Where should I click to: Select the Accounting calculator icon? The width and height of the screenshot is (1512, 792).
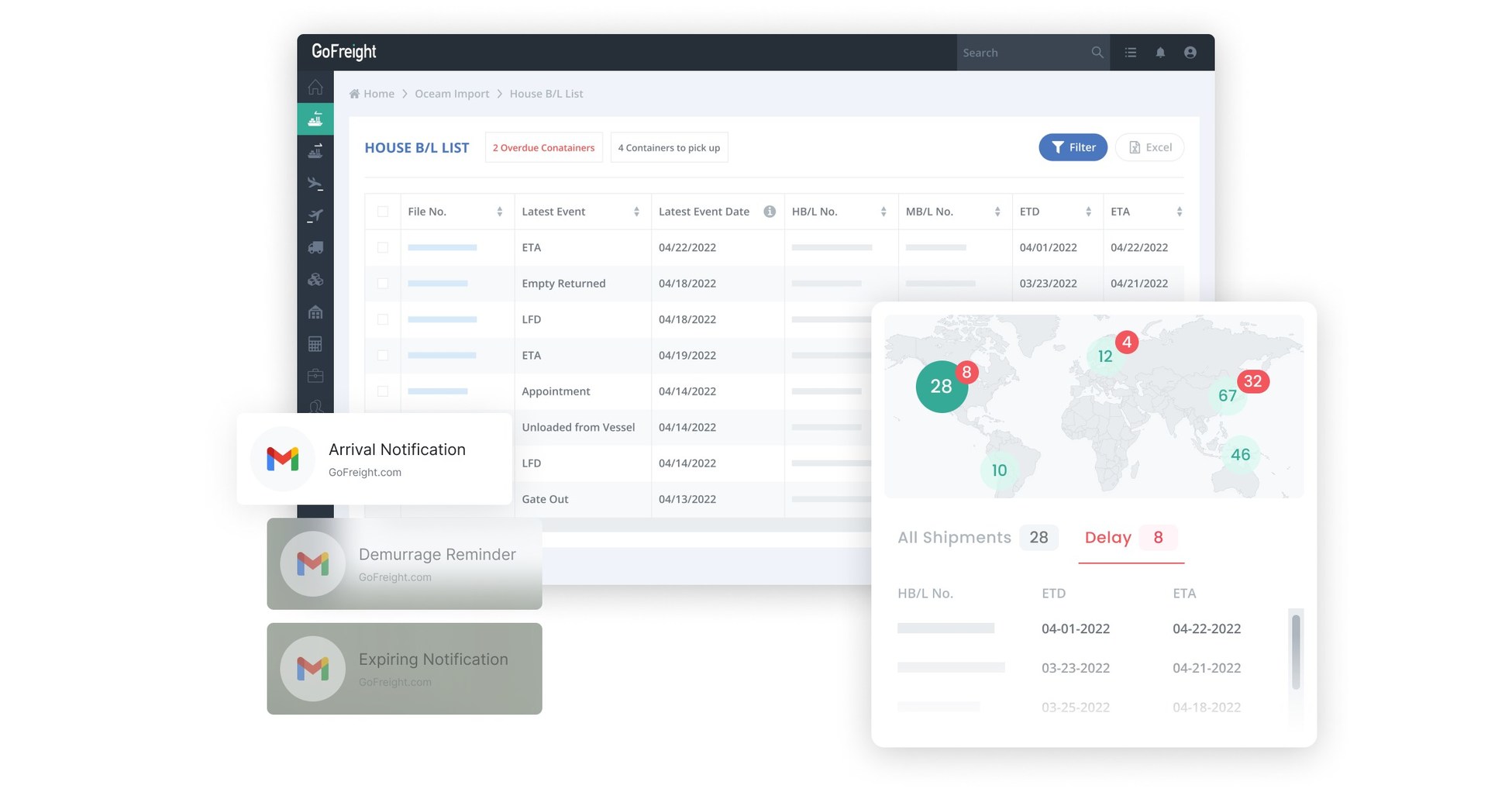(x=315, y=344)
